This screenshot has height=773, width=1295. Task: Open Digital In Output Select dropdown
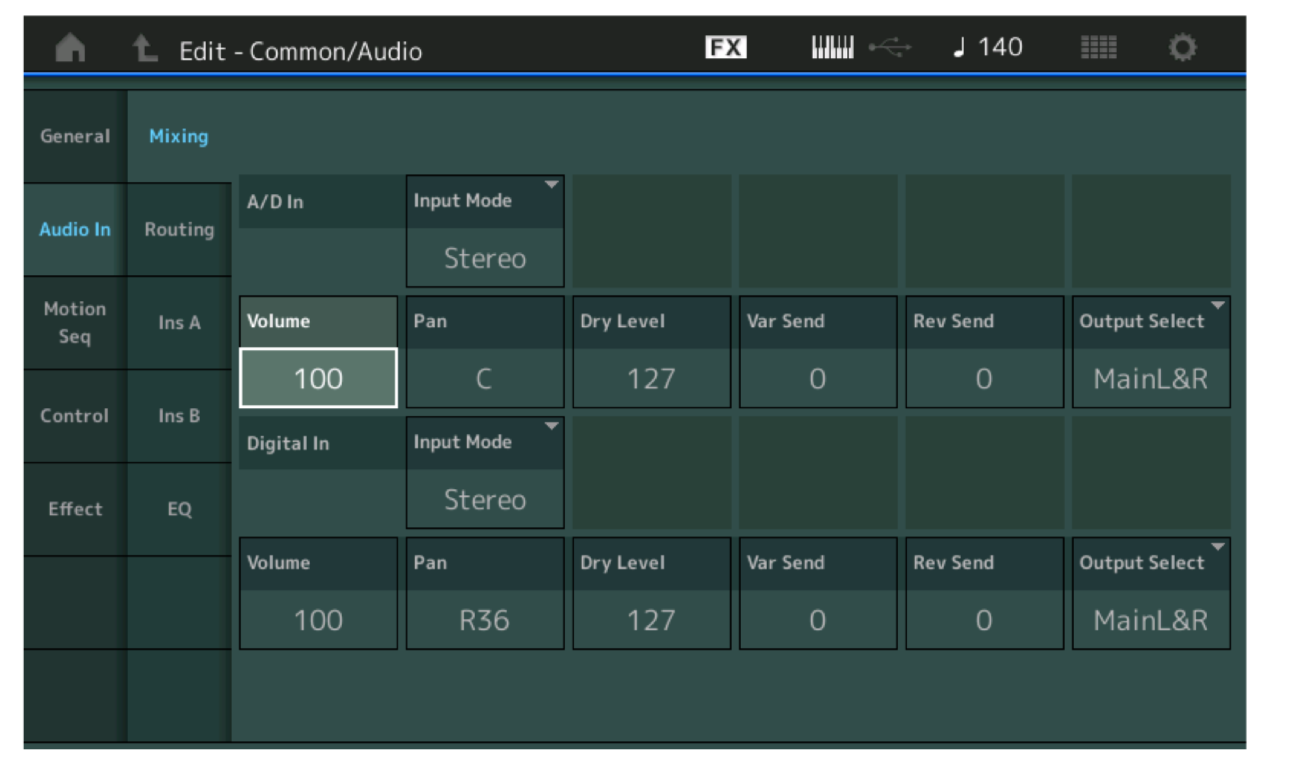(x=1151, y=594)
